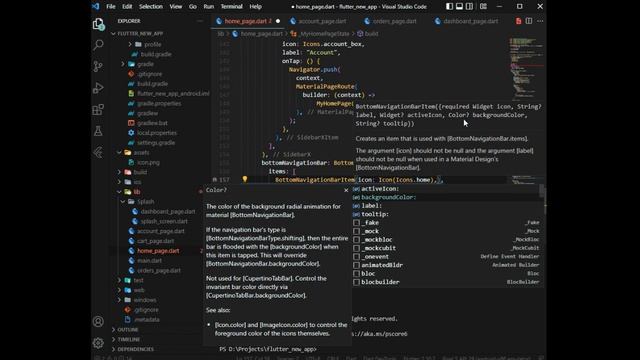Image resolution: width=640 pixels, height=360 pixels.
Task: Expand the gradle folder
Action: [x=145, y=64]
